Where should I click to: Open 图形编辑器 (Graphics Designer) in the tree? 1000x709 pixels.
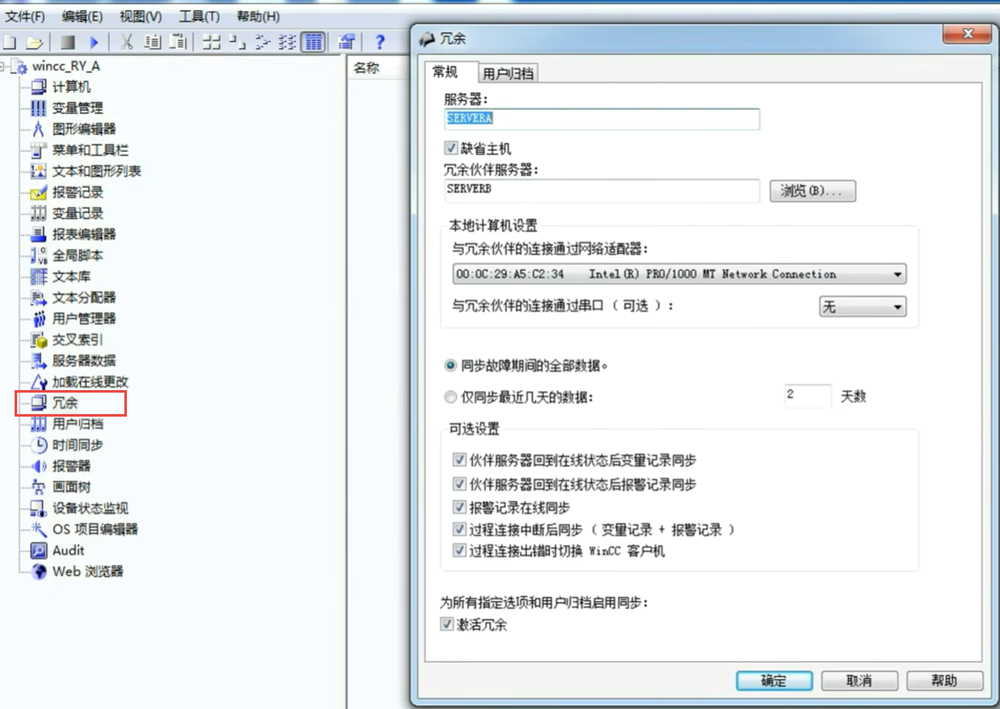83,129
